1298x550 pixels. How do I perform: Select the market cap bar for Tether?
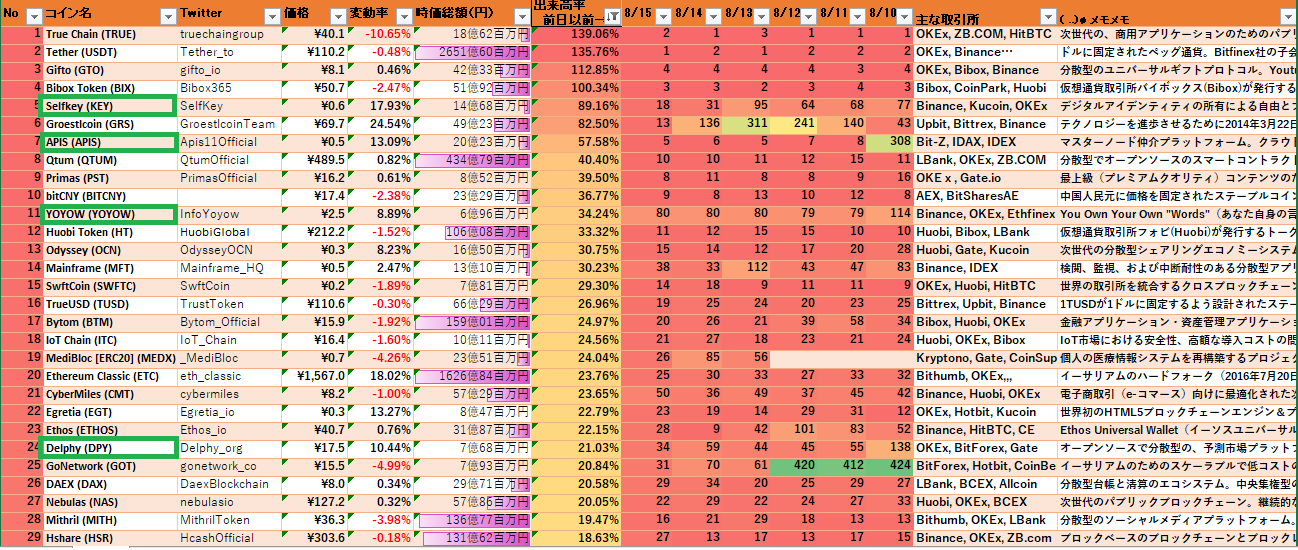coord(474,52)
